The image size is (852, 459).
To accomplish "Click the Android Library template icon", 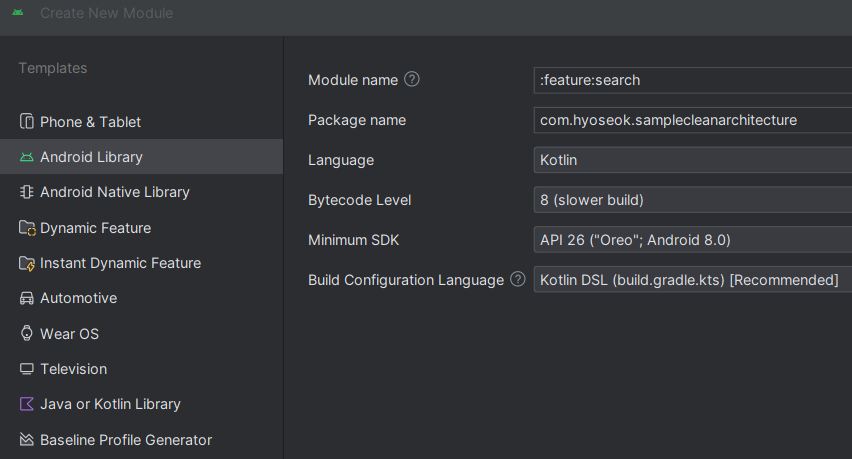I will click(27, 157).
